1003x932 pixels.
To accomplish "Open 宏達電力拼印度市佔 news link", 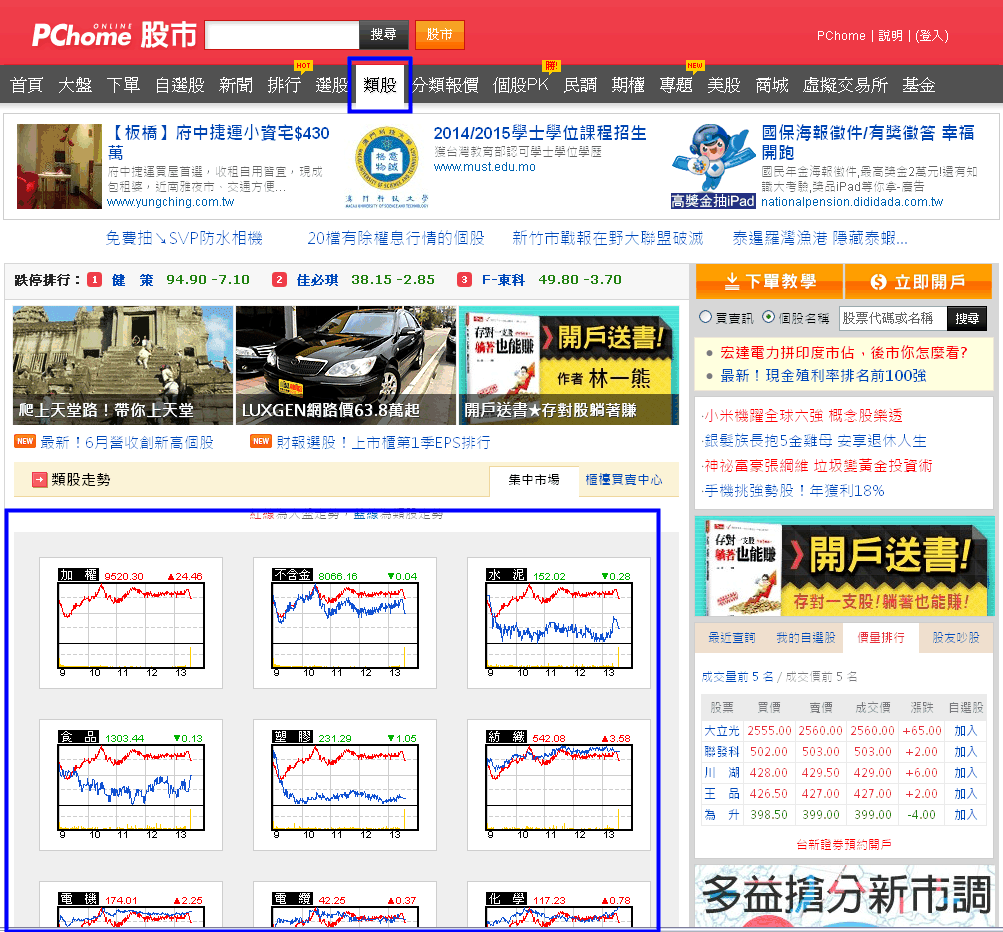I will pyautogui.click(x=844, y=352).
